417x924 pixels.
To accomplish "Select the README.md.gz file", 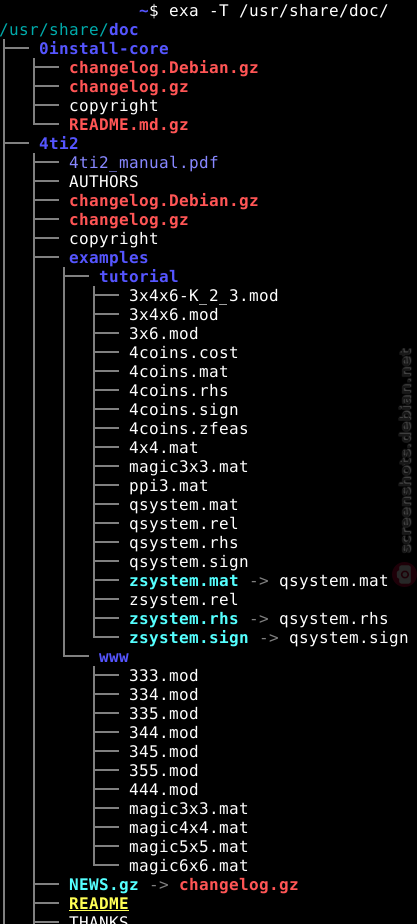I will point(128,124).
